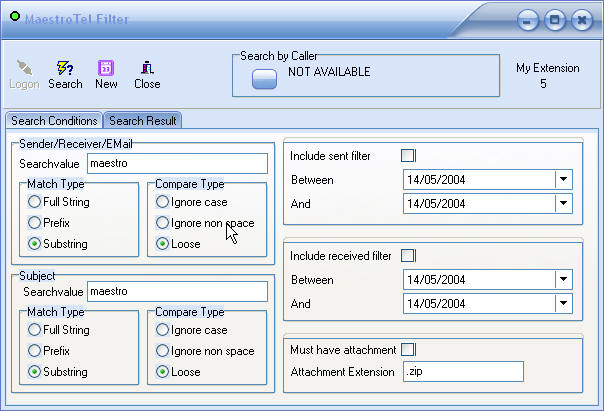Viewport: 604px width, 411px height.
Task: Click the green status dot in title bar
Action: point(15,17)
